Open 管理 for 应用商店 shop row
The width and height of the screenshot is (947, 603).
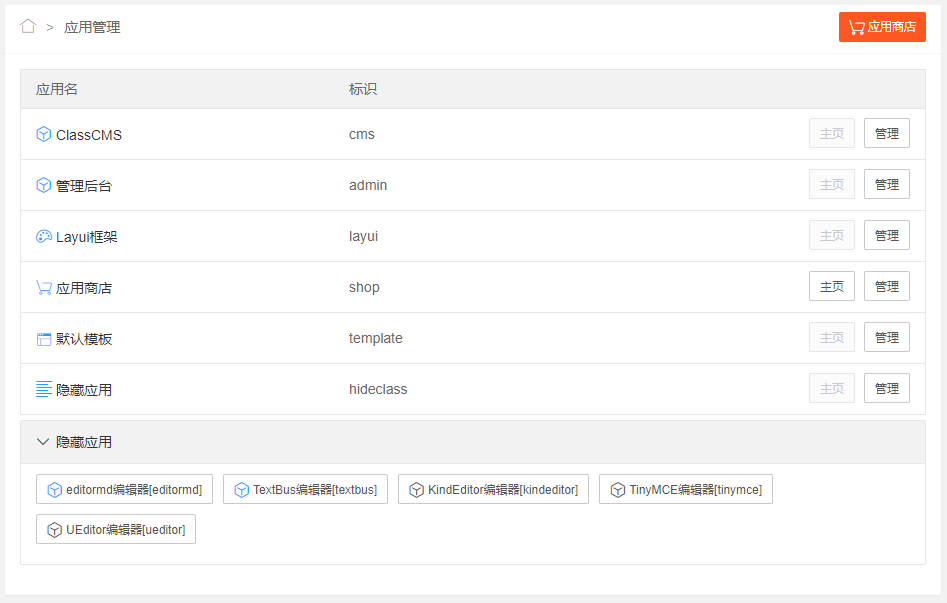pyautogui.click(x=887, y=286)
